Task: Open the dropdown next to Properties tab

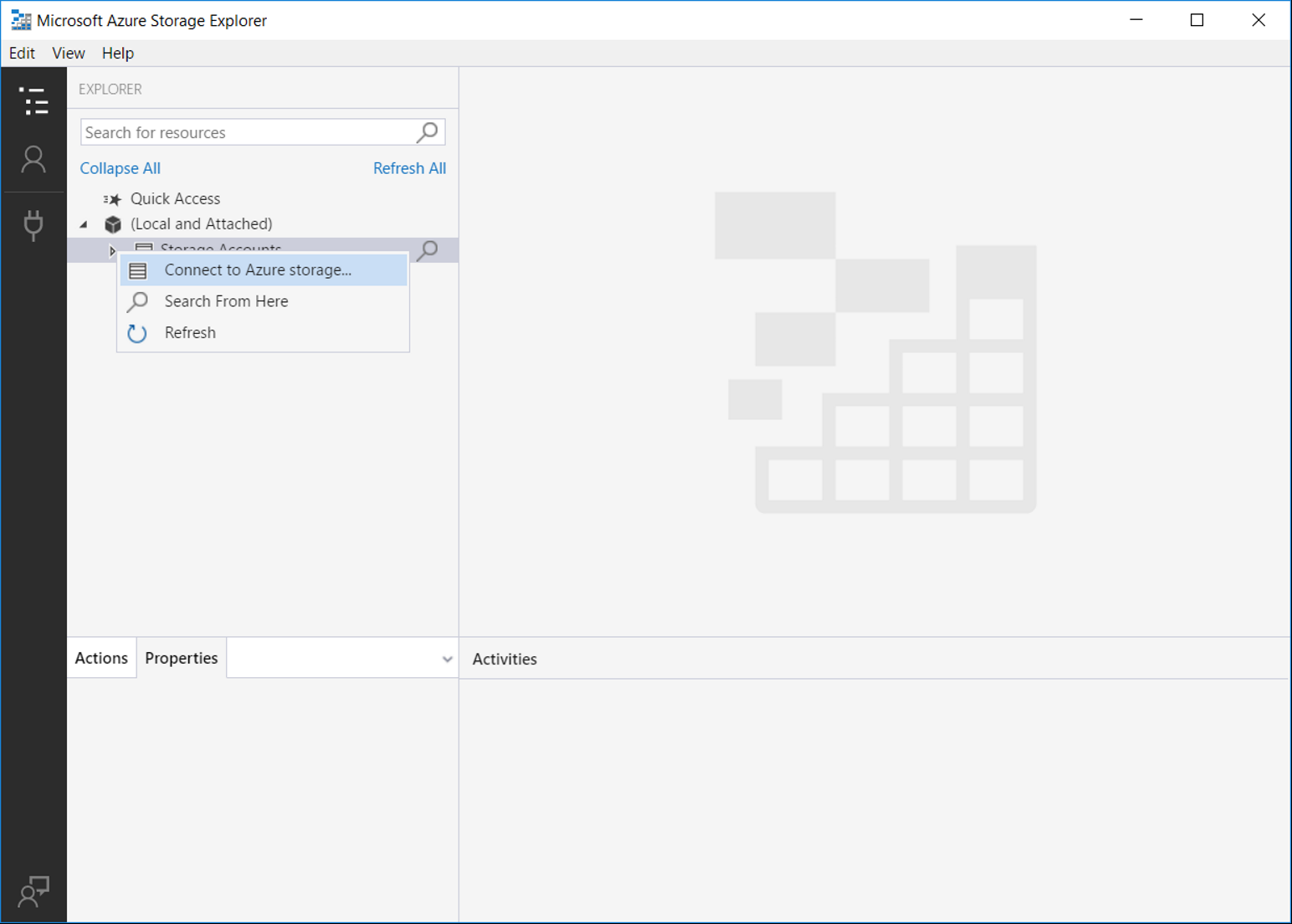Action: tap(447, 660)
